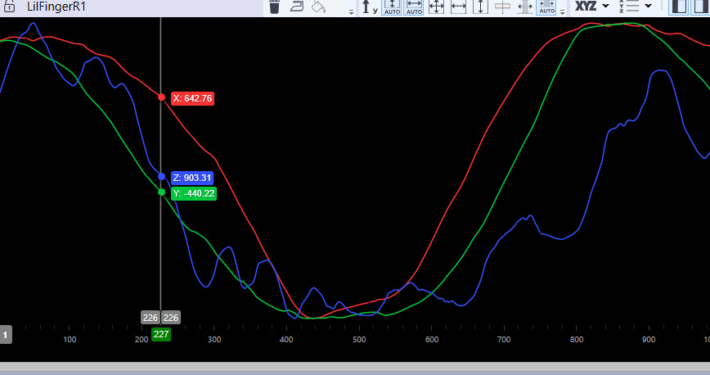The image size is (710, 375).
Task: Click horizontal arrows around gray column icon
Action: click(x=525, y=7)
